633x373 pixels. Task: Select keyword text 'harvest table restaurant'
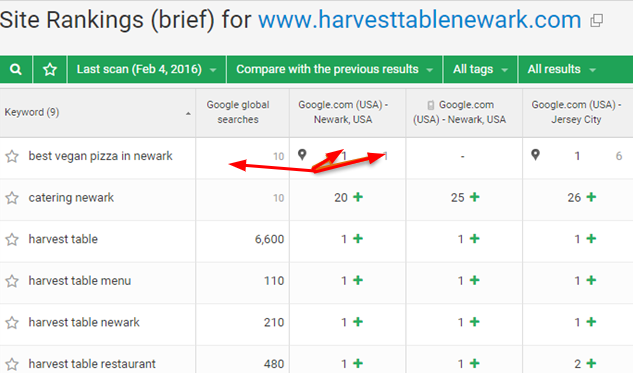click(92, 364)
